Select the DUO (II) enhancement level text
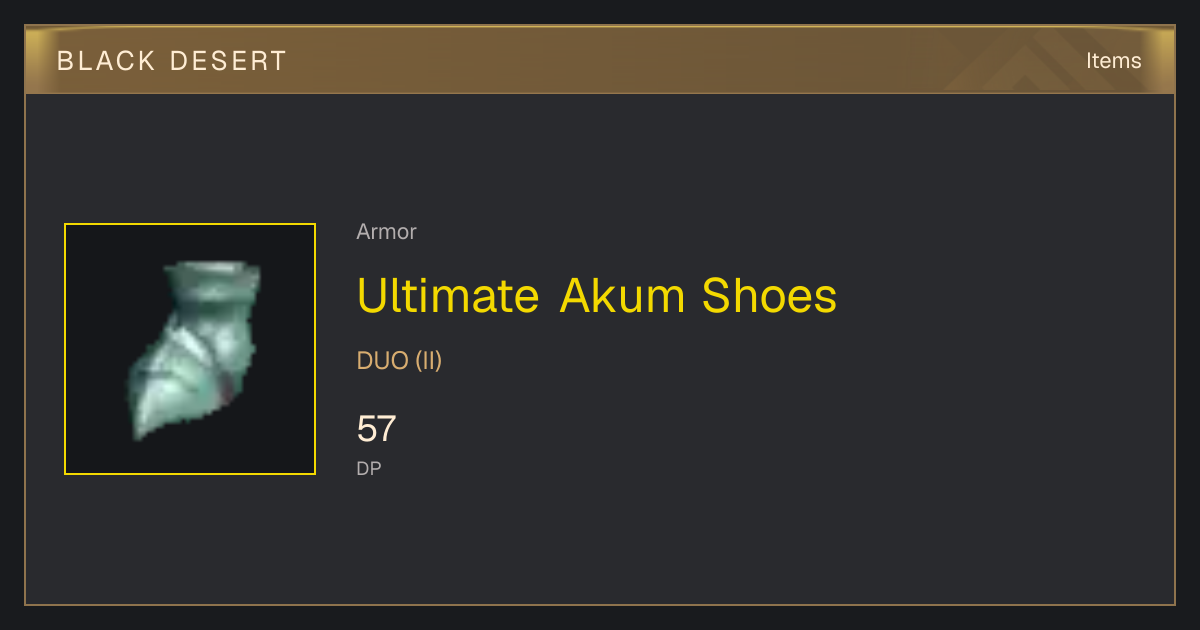Viewport: 1200px width, 630px height. pyautogui.click(x=399, y=361)
